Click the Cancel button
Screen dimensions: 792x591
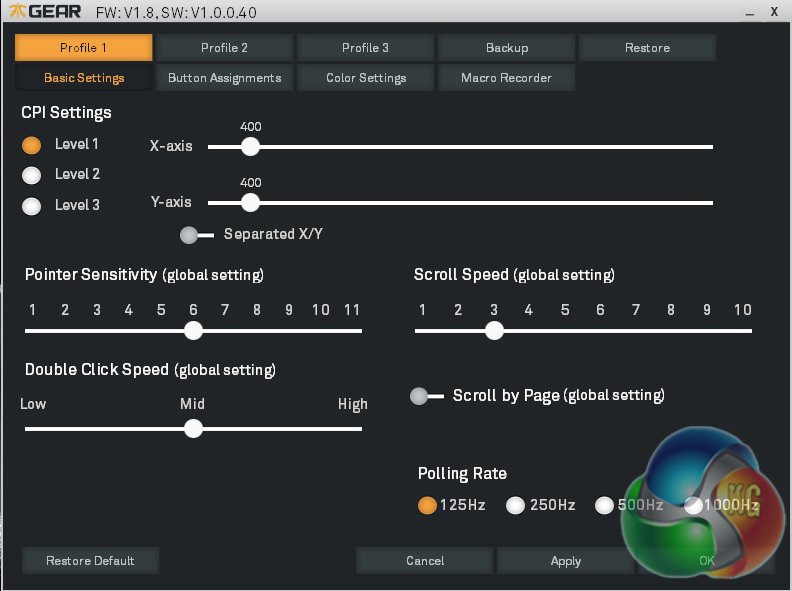tap(425, 561)
